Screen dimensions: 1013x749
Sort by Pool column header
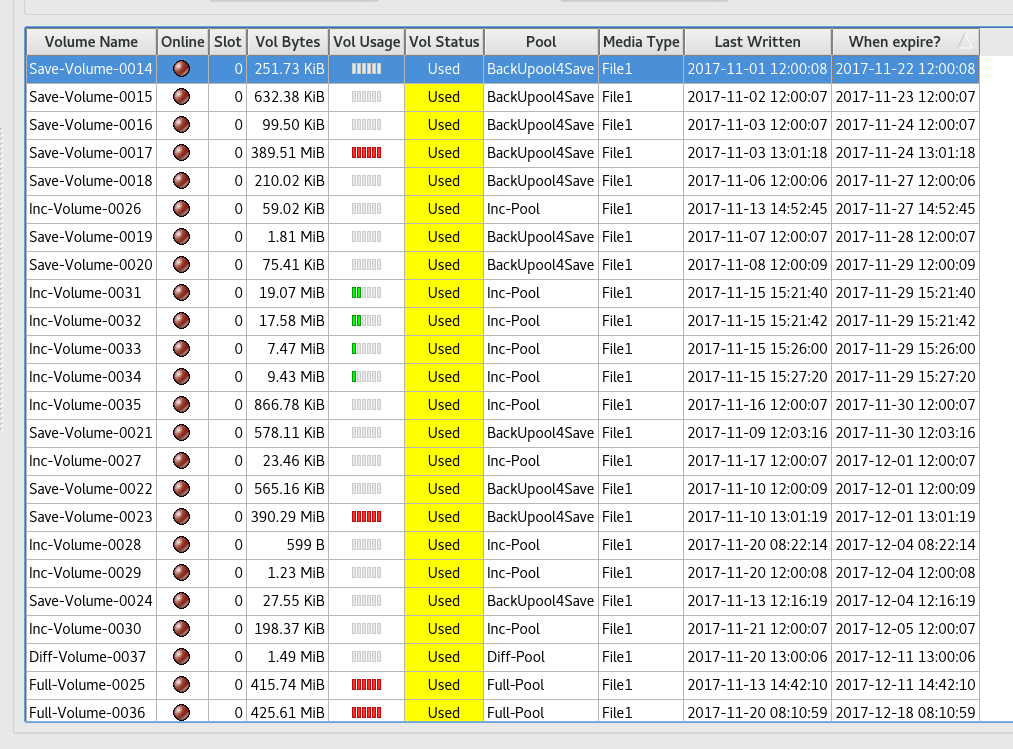coord(541,42)
